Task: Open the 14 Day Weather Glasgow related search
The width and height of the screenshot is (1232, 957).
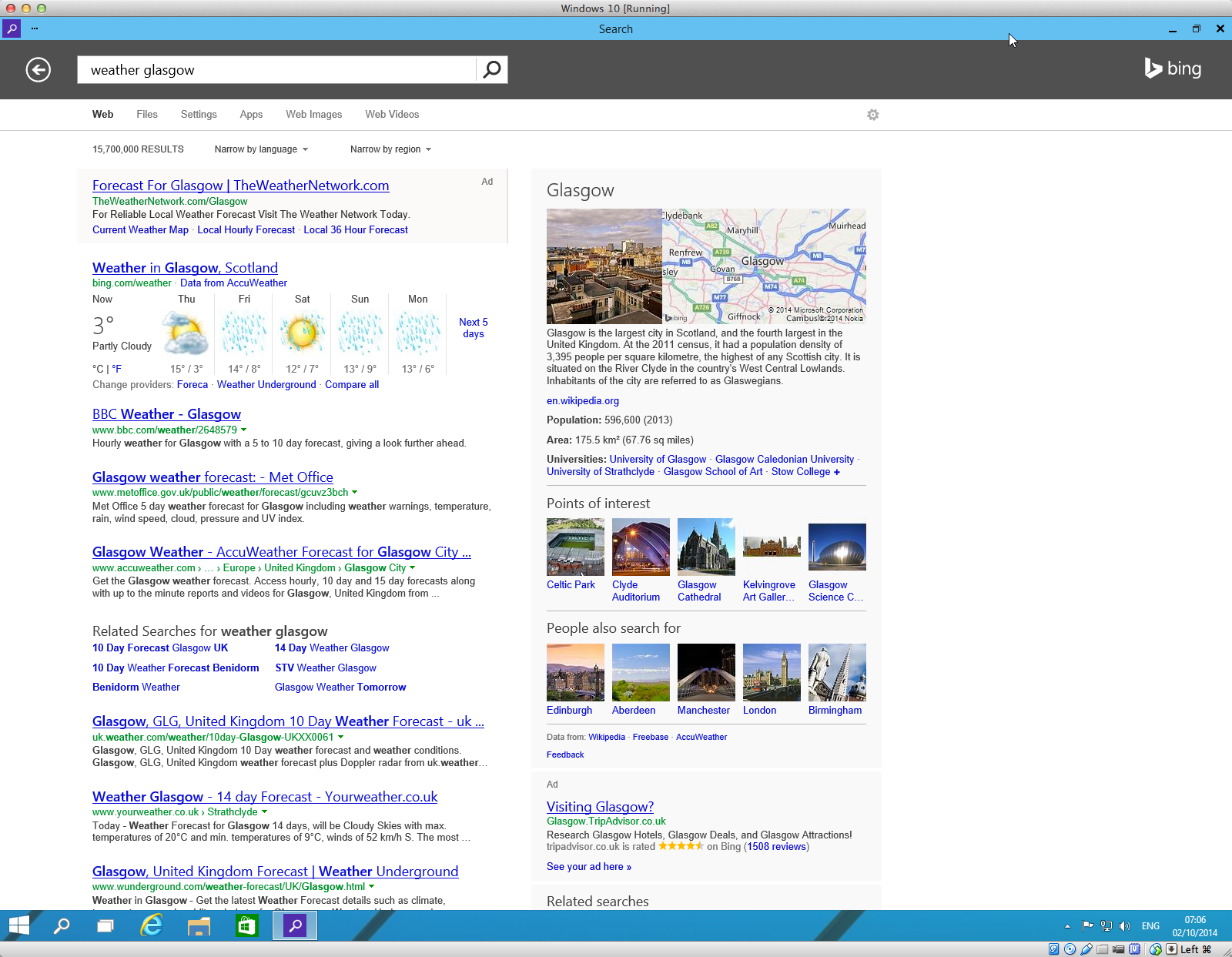Action: [x=332, y=648]
